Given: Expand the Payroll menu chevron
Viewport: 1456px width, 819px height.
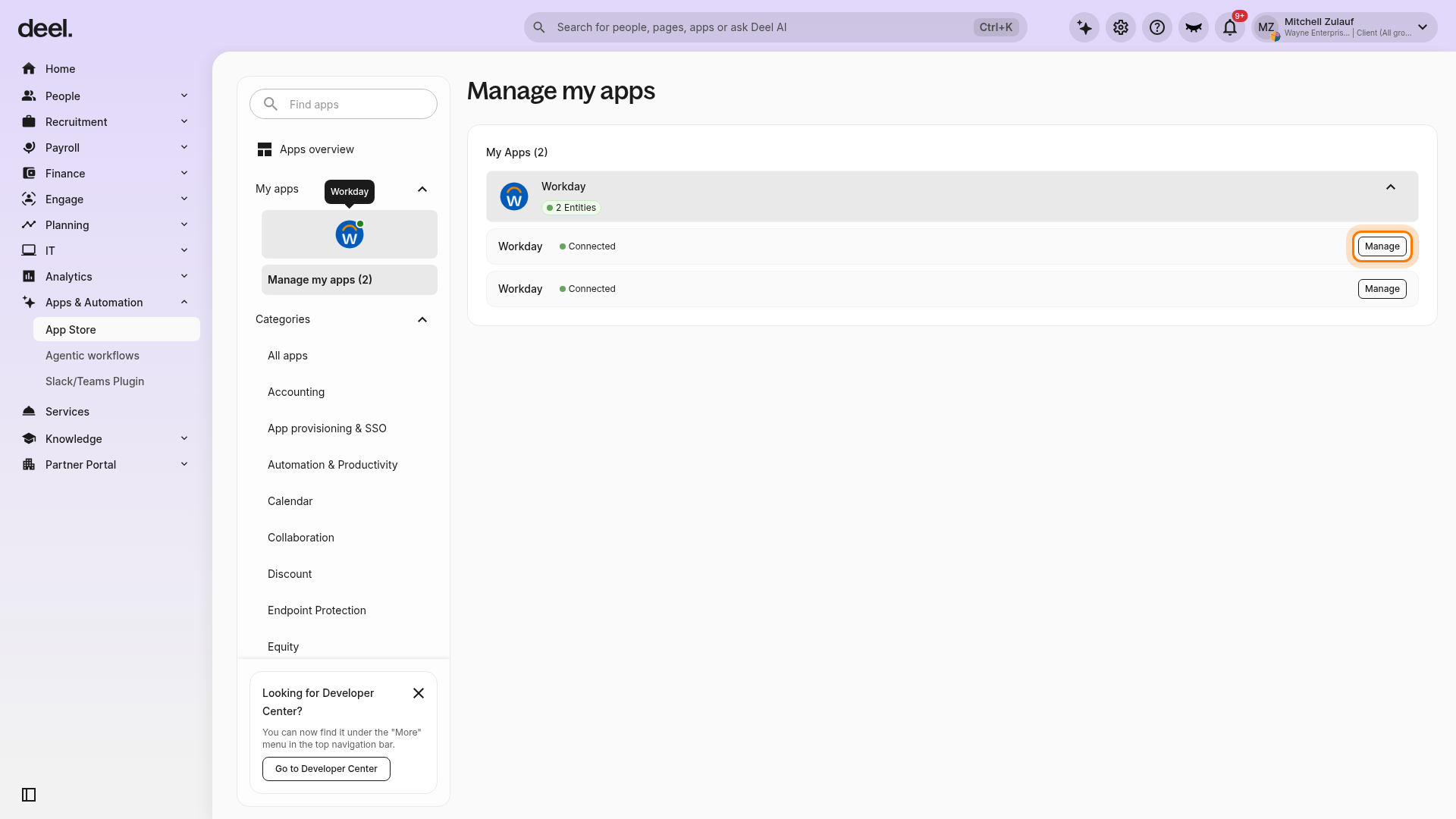Looking at the screenshot, I should pyautogui.click(x=184, y=147).
